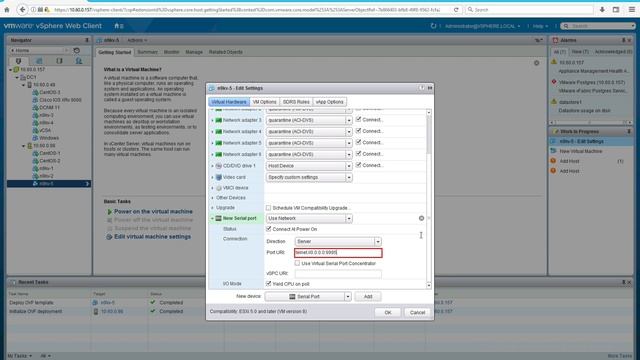640x360 pixels.
Task: Toggle Connect checkbox for CD/DVD drive 1
Action: [358, 165]
